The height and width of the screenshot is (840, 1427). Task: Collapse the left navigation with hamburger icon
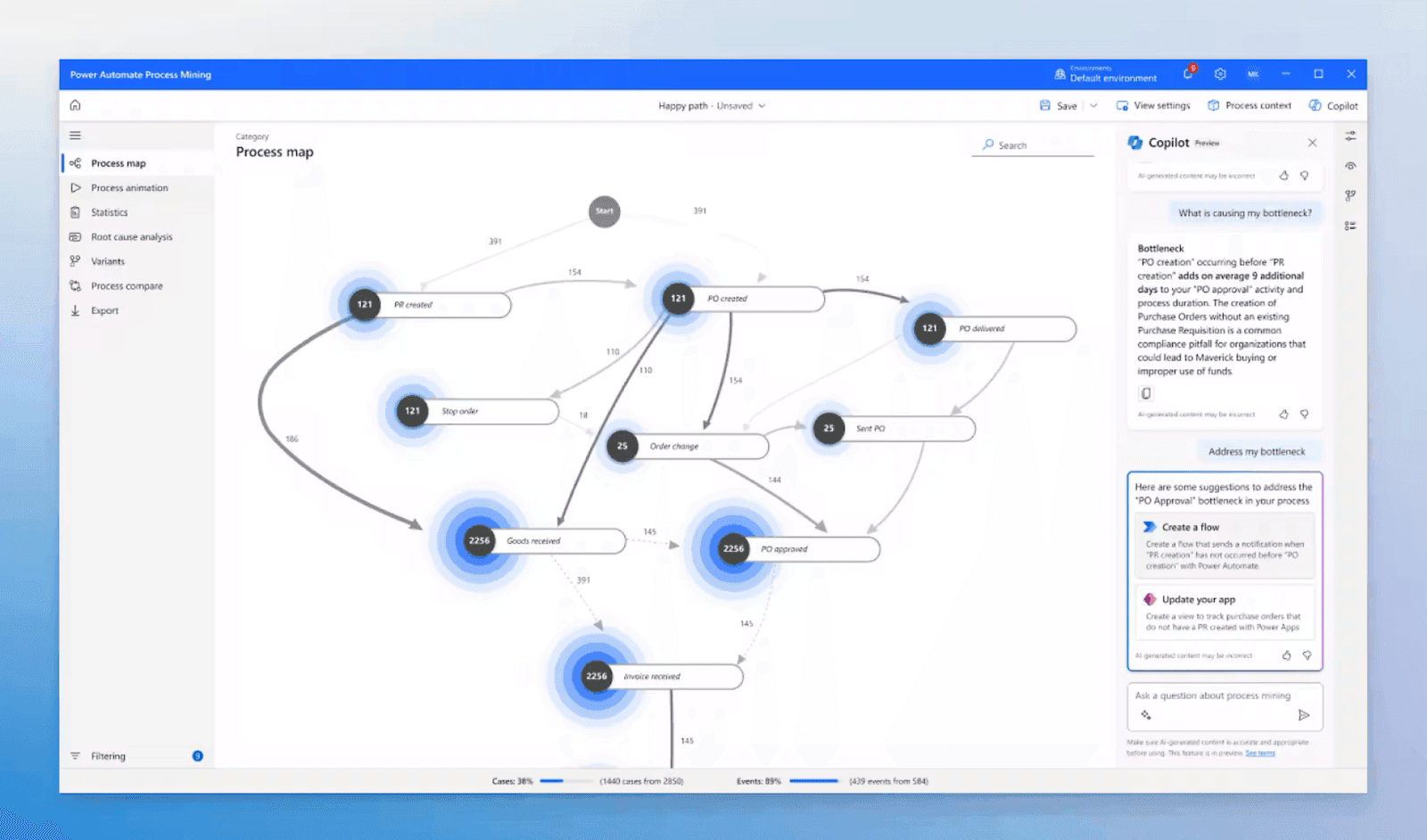point(75,136)
